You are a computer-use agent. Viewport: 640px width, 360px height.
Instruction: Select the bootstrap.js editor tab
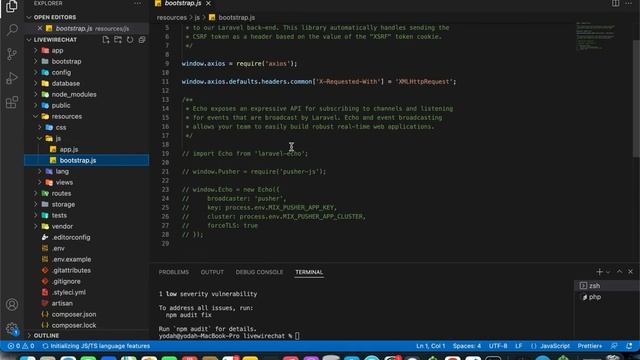[x=182, y=3]
